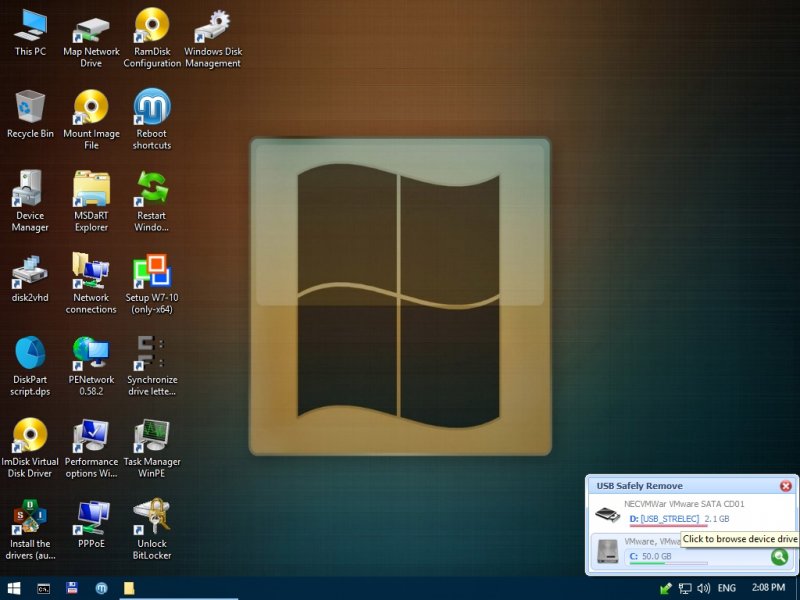This screenshot has height=600, width=800.
Task: Select the C: 50.0 GB drive entry
Action: [x=651, y=556]
